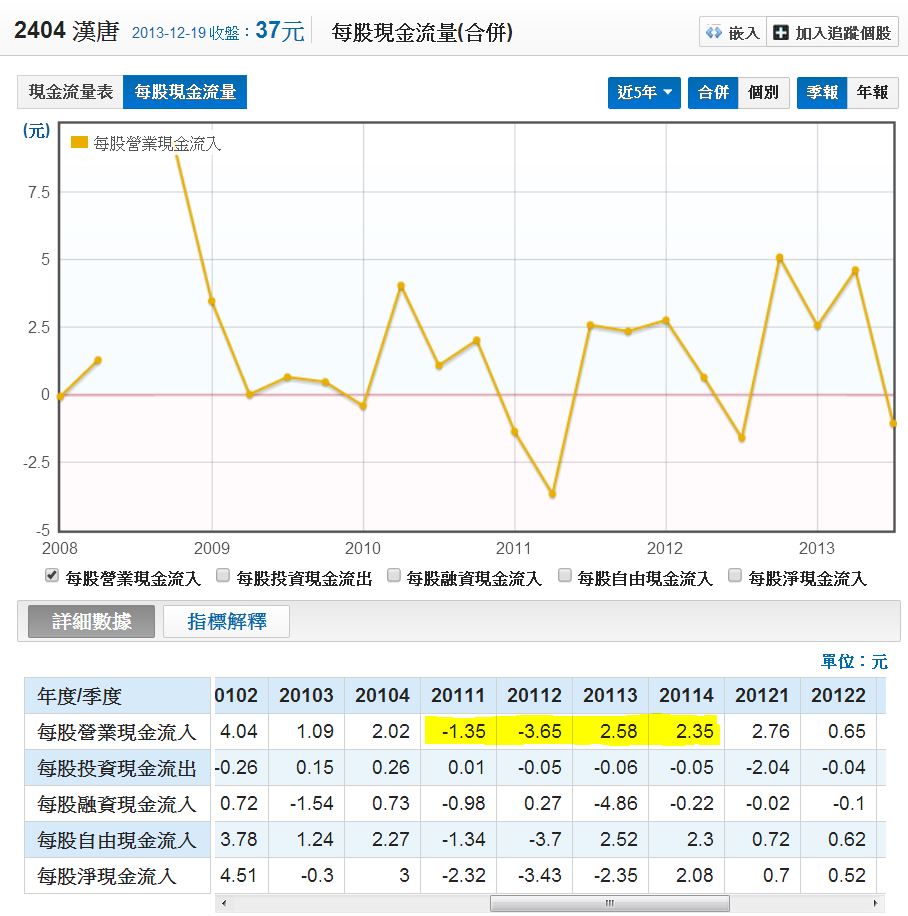Check the 每股自由現金流入 series box

point(565,576)
